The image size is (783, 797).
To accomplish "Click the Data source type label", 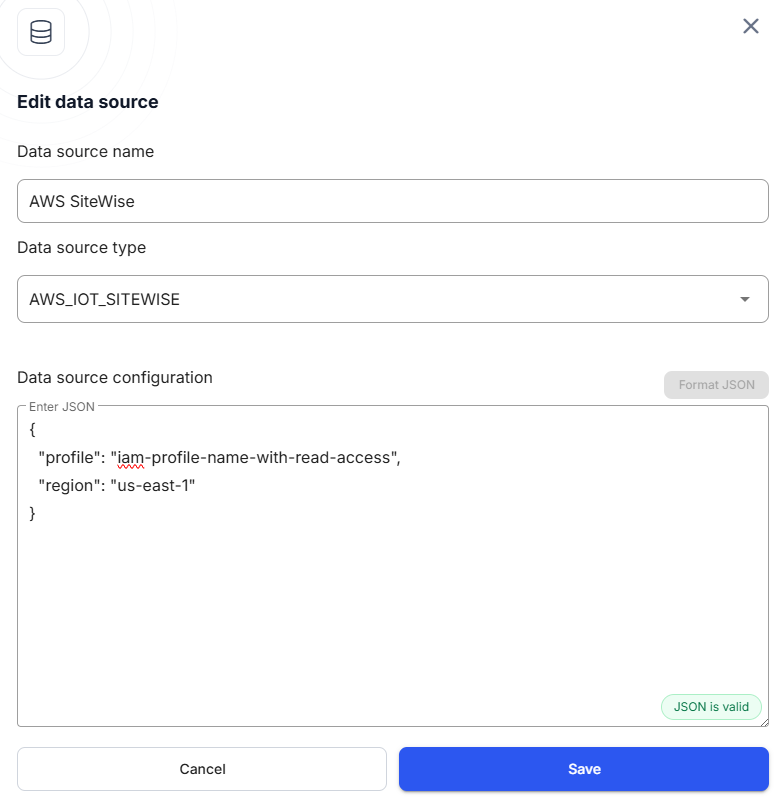I will pos(81,247).
